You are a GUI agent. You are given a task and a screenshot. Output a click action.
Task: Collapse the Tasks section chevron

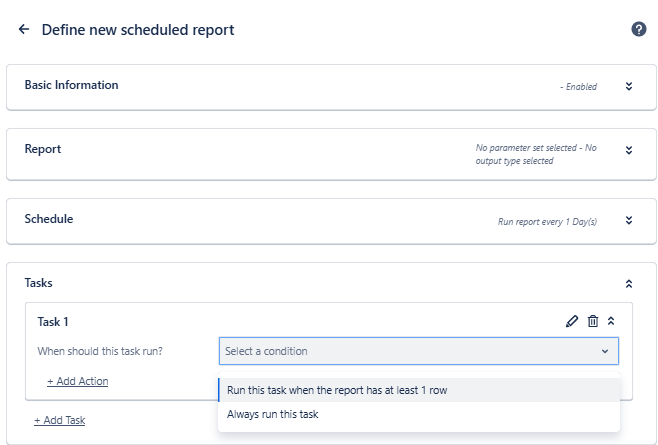click(629, 284)
